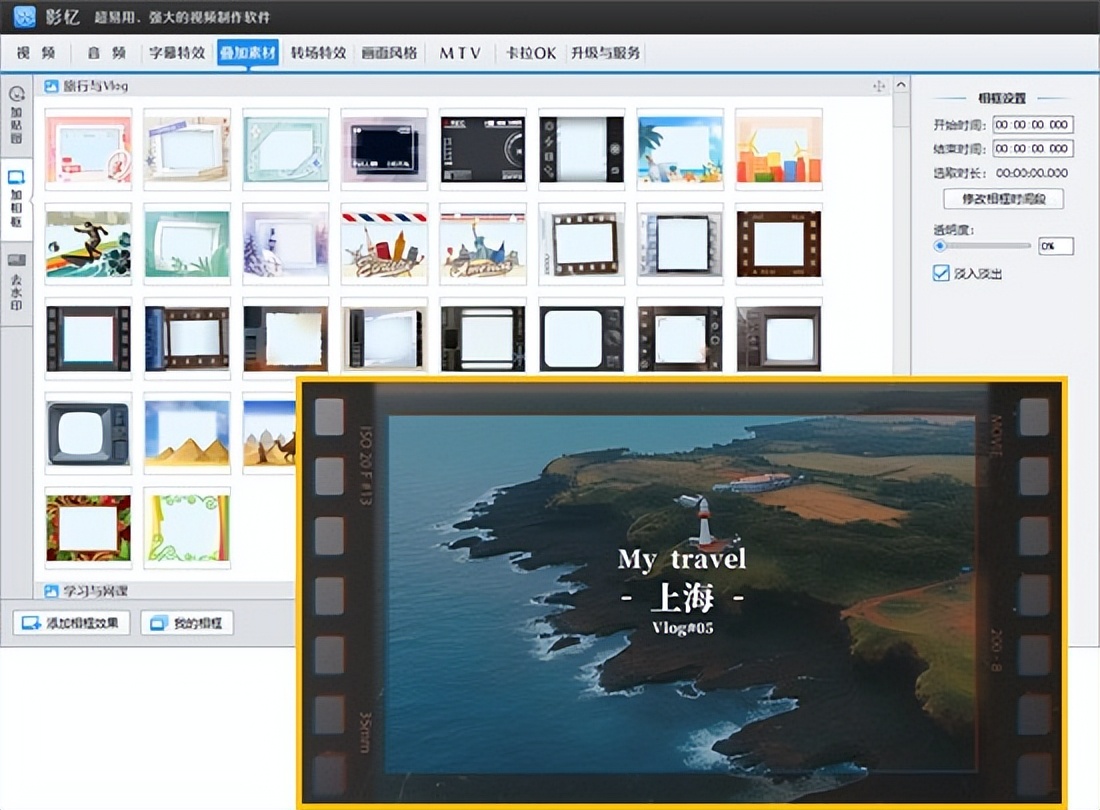Select the surfer beach frame thumbnail
The height and width of the screenshot is (810, 1100).
point(88,244)
